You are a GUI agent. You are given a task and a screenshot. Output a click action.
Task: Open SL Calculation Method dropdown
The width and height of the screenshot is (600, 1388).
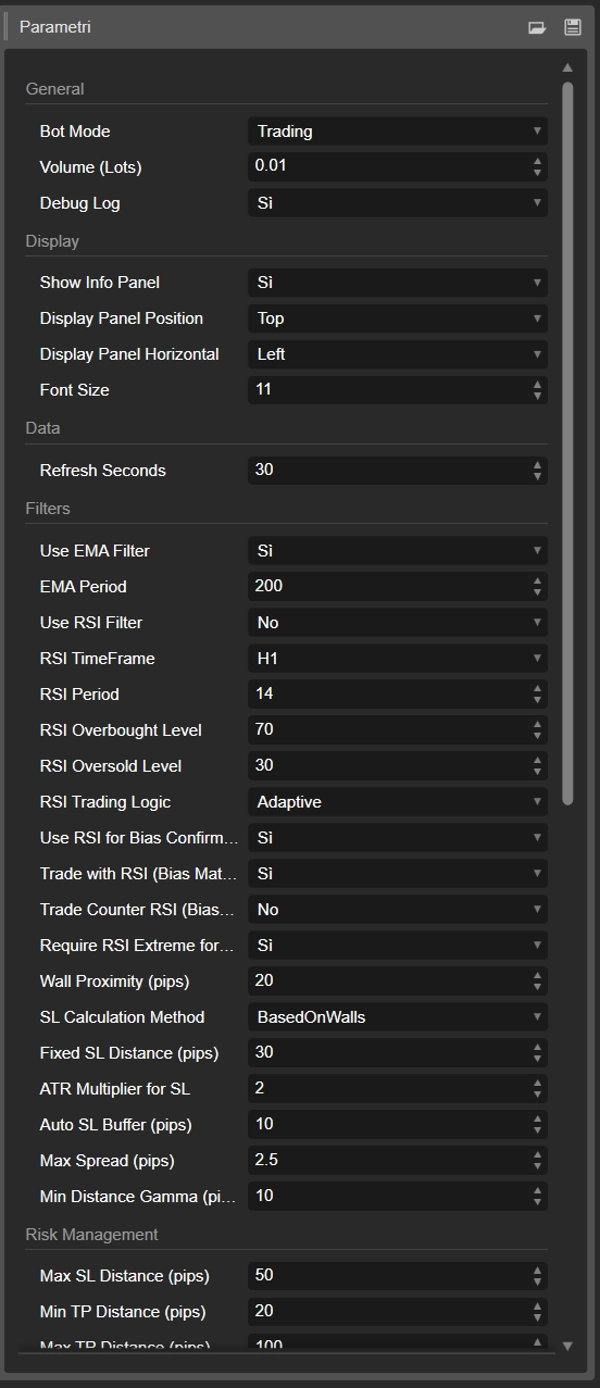[x=397, y=1017]
